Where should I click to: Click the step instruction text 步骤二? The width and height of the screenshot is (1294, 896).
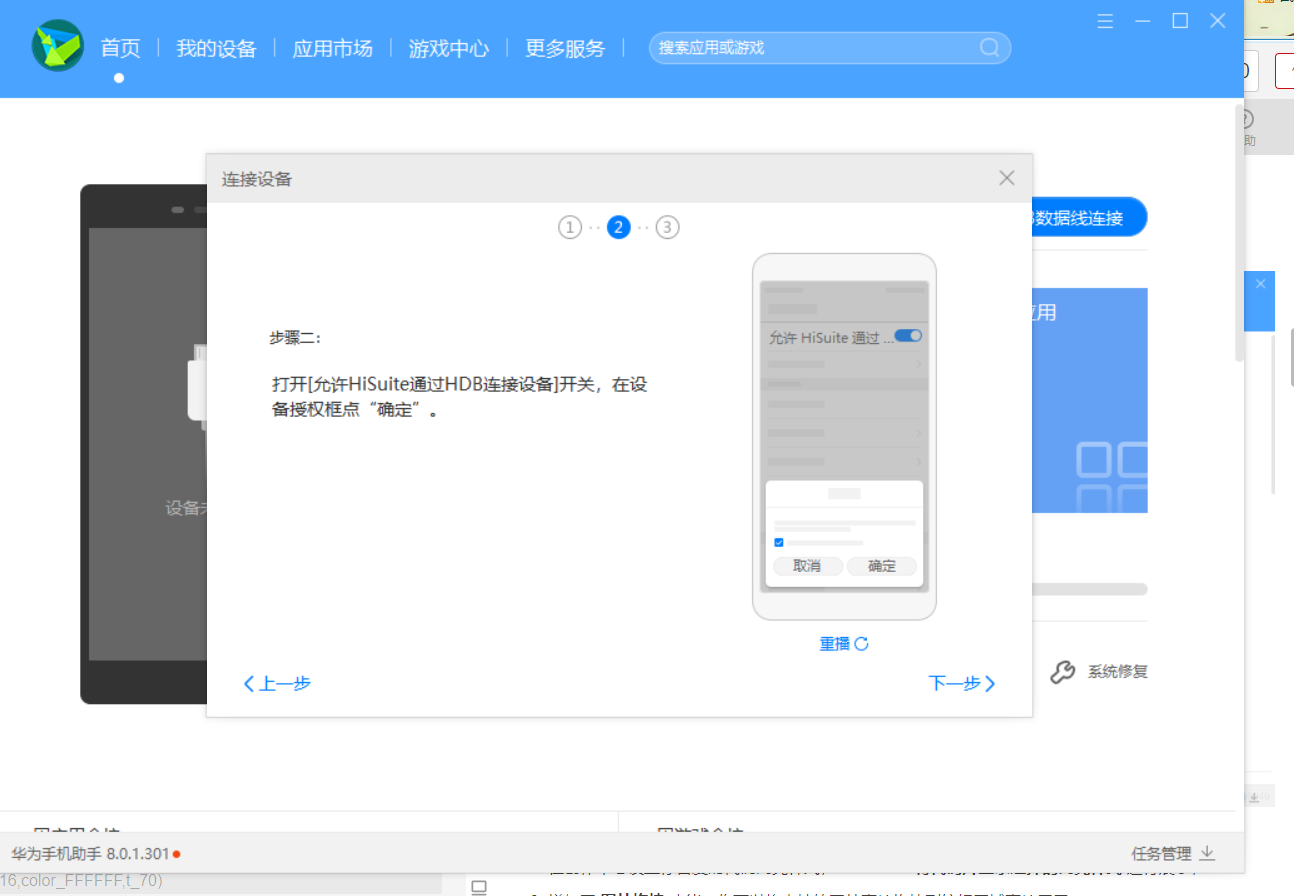tap(295, 338)
